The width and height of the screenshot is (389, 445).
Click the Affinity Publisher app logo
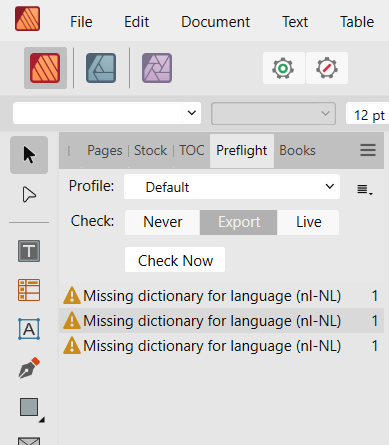click(28, 19)
